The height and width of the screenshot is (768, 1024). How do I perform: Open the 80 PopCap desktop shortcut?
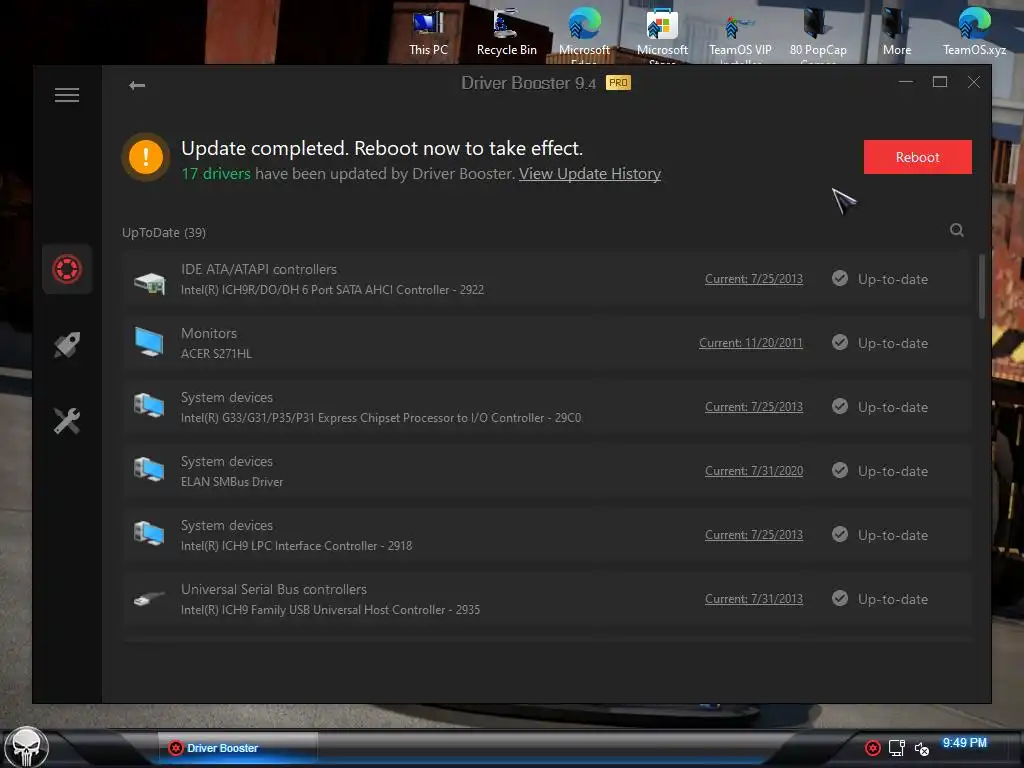818,35
